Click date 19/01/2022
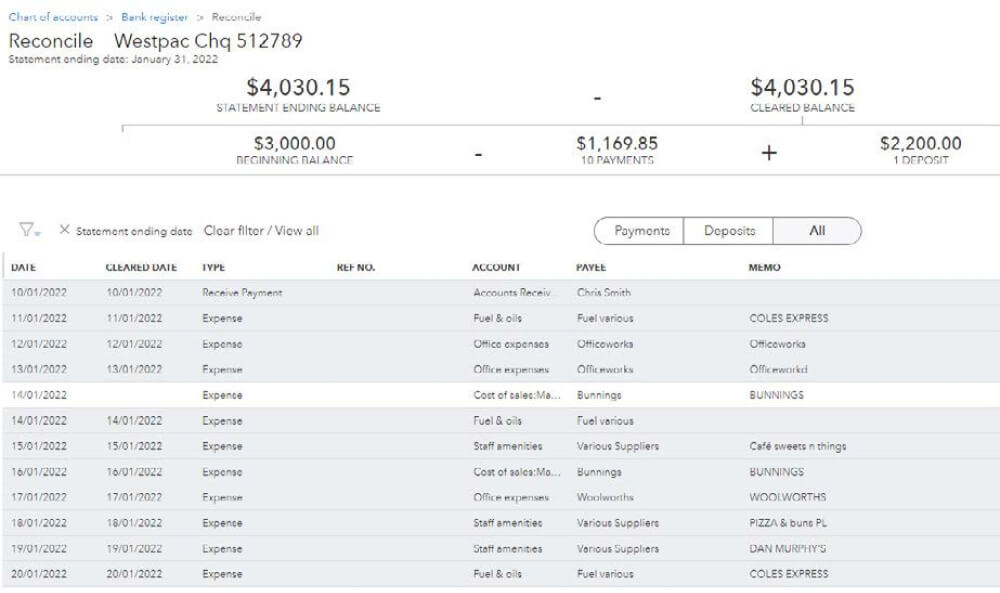Image resolution: width=1000 pixels, height=593 pixels. tap(39, 548)
